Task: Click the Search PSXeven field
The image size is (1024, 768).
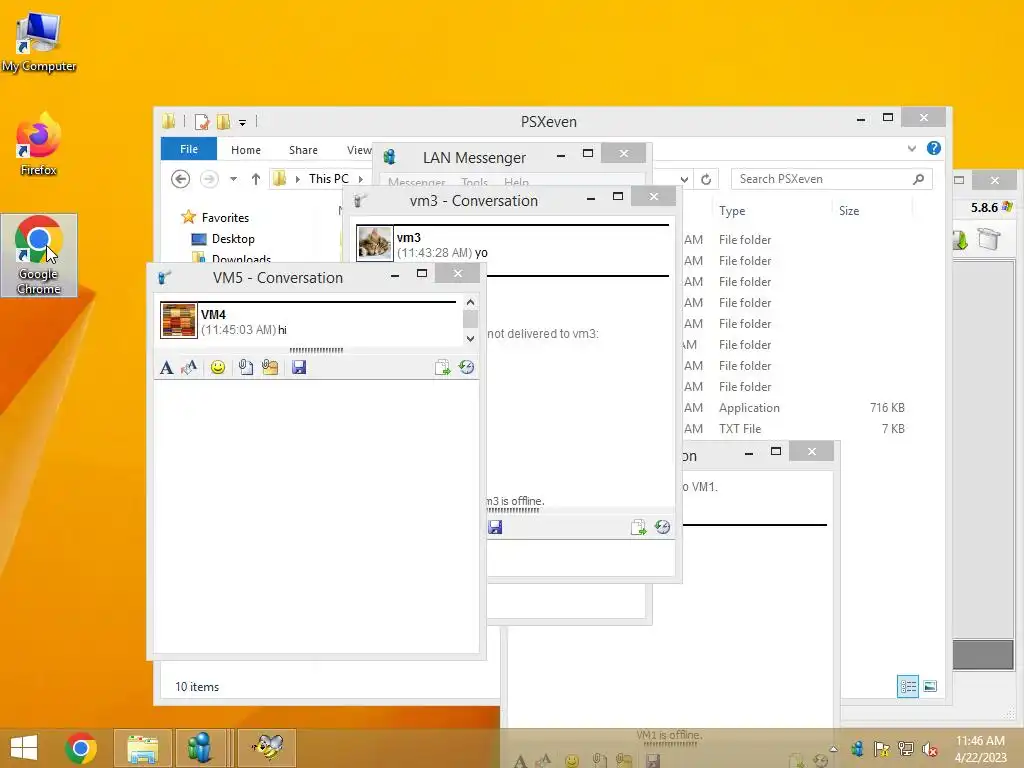Action: tap(831, 179)
